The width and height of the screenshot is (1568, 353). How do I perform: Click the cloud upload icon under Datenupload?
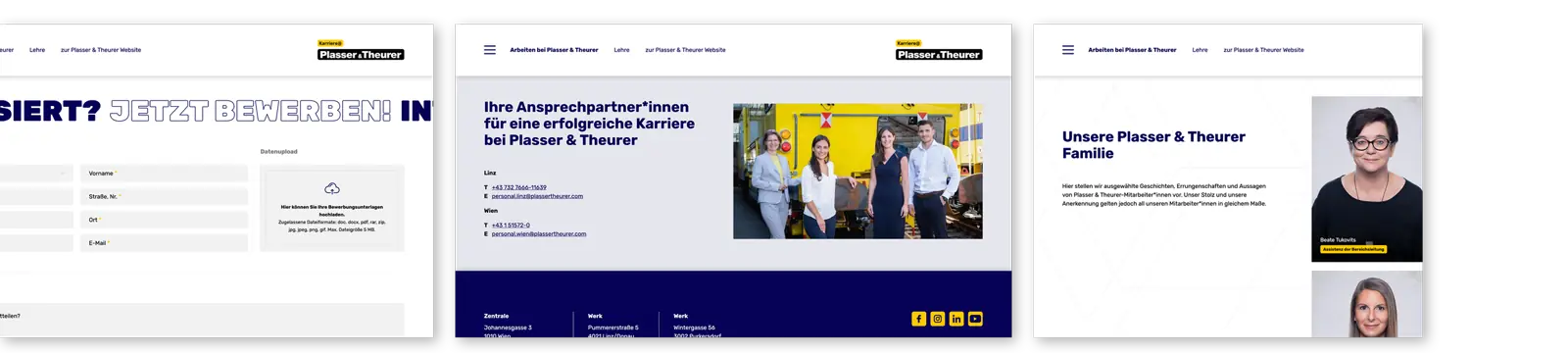tap(332, 188)
